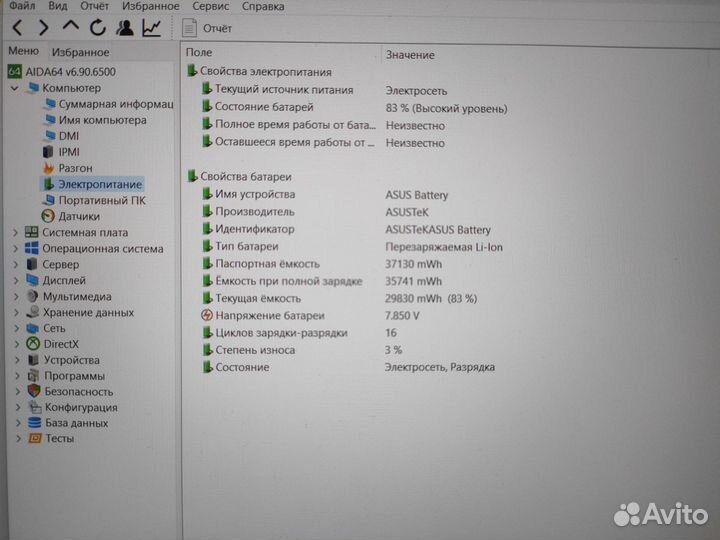Click the Тесты icon in the tree
Viewport: 720px width, 540px height.
click(35, 439)
